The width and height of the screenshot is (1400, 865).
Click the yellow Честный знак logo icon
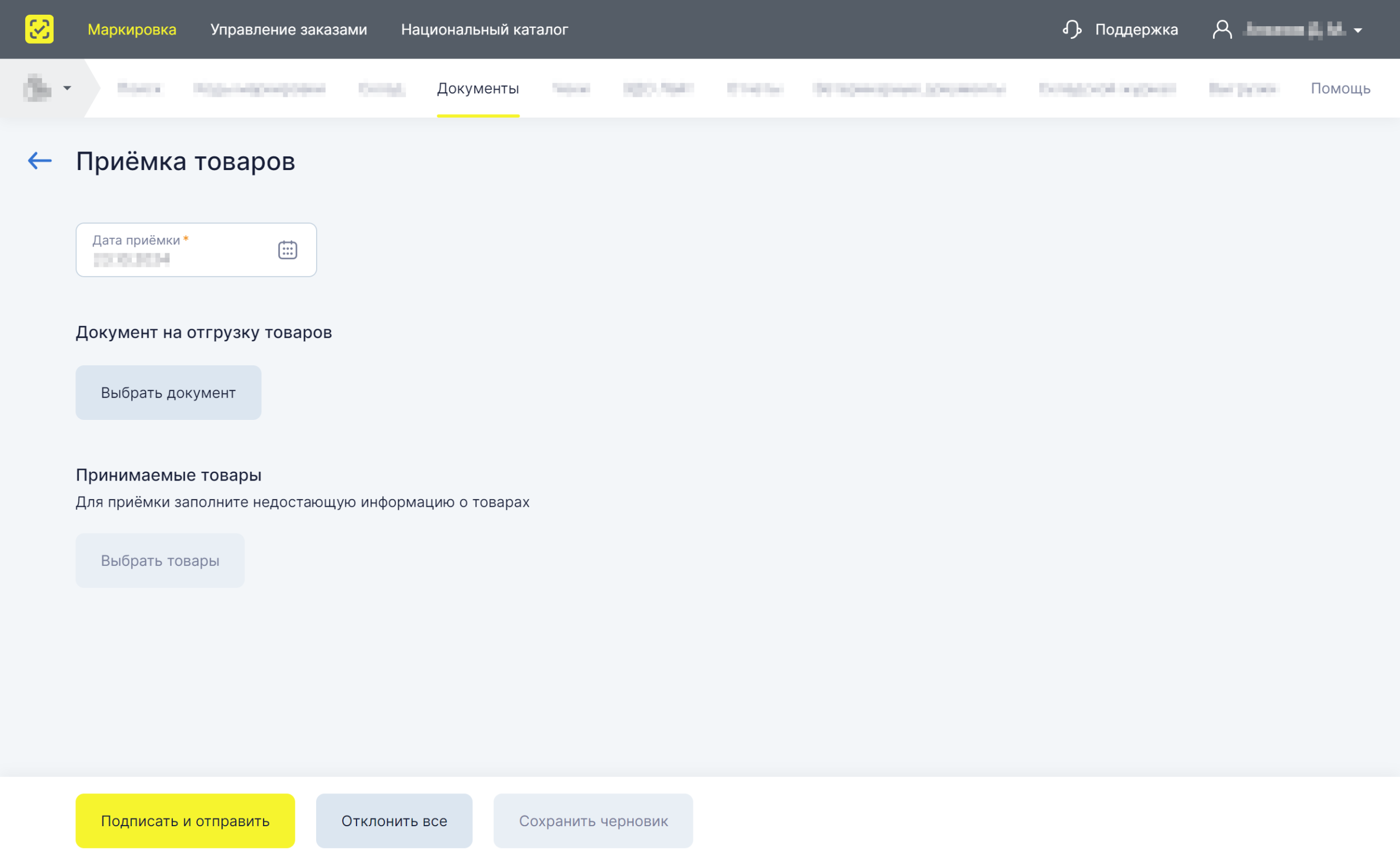[39, 29]
